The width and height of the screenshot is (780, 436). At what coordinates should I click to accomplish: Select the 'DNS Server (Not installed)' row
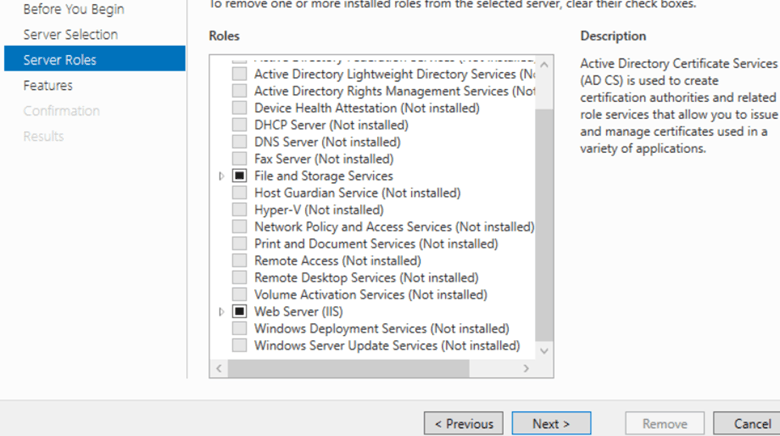click(x=327, y=142)
